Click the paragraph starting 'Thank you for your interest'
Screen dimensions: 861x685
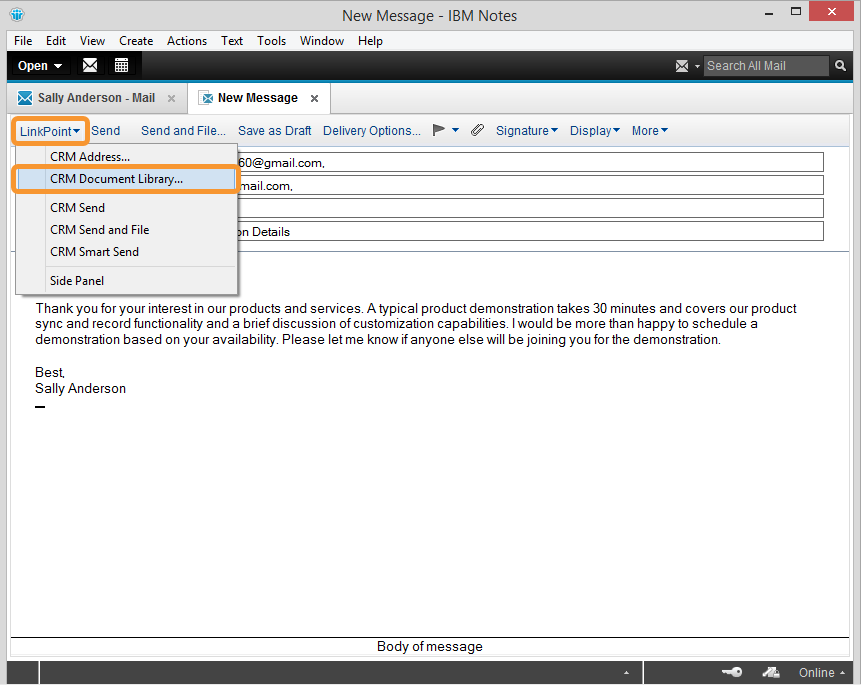(x=416, y=324)
